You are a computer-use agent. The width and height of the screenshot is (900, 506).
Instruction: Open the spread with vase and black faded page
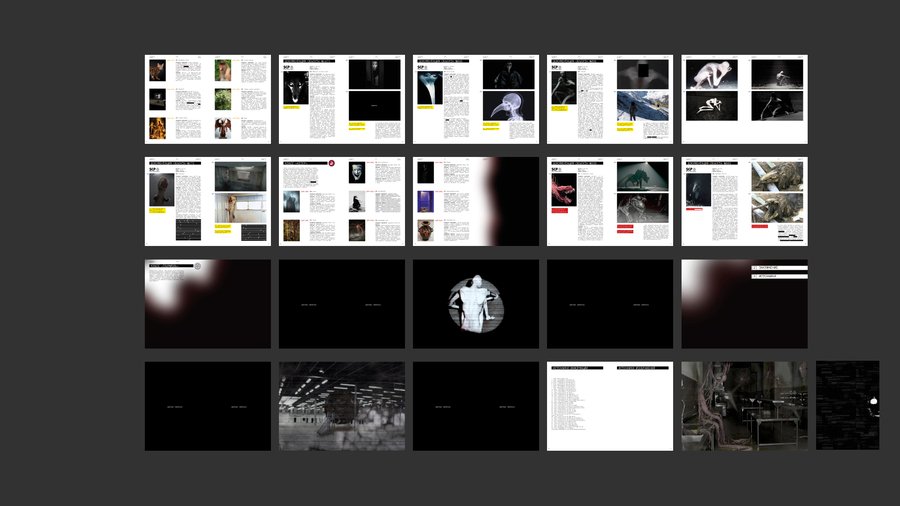click(476, 201)
